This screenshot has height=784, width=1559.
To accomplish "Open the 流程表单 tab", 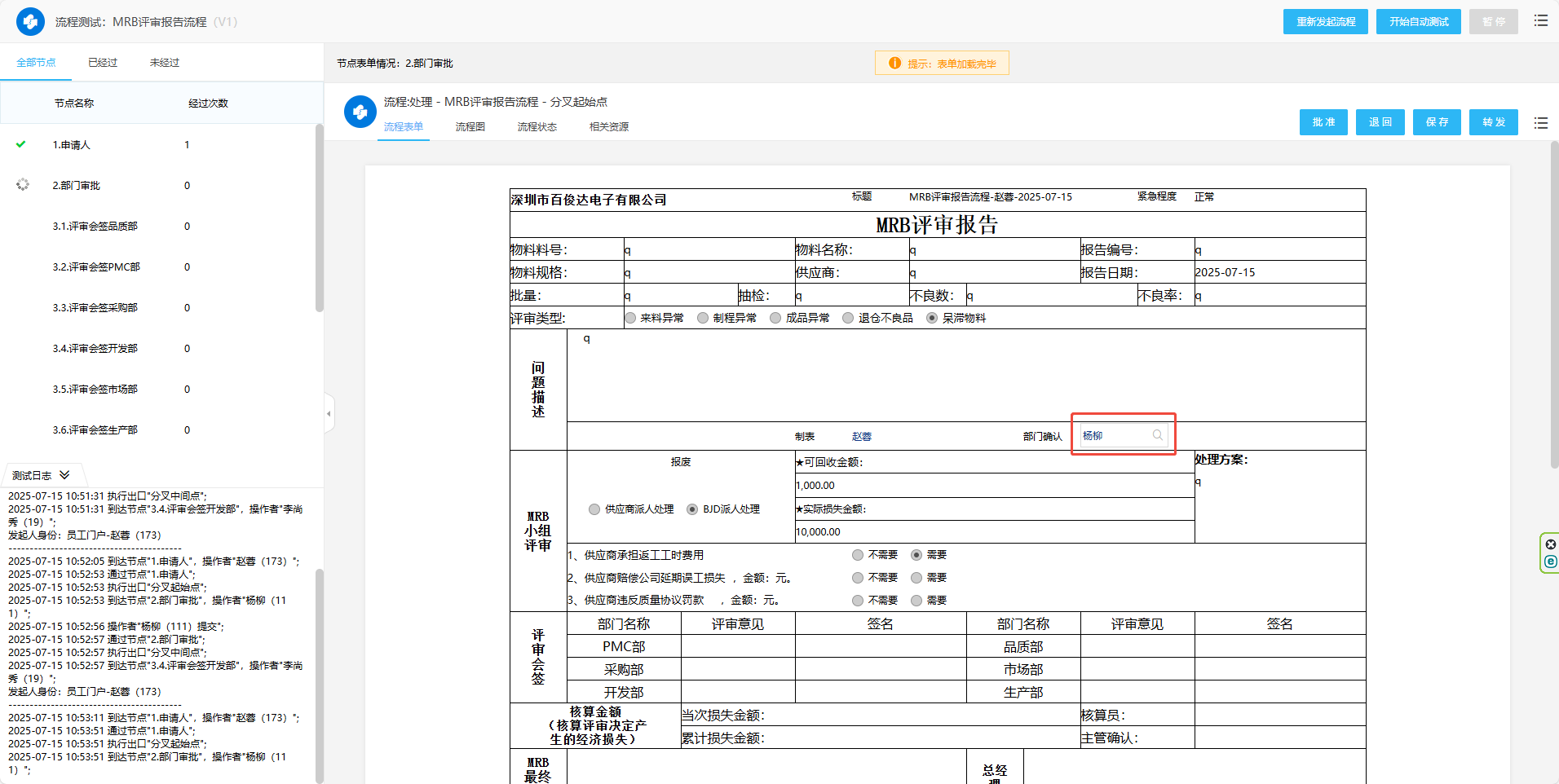I will pyautogui.click(x=404, y=127).
